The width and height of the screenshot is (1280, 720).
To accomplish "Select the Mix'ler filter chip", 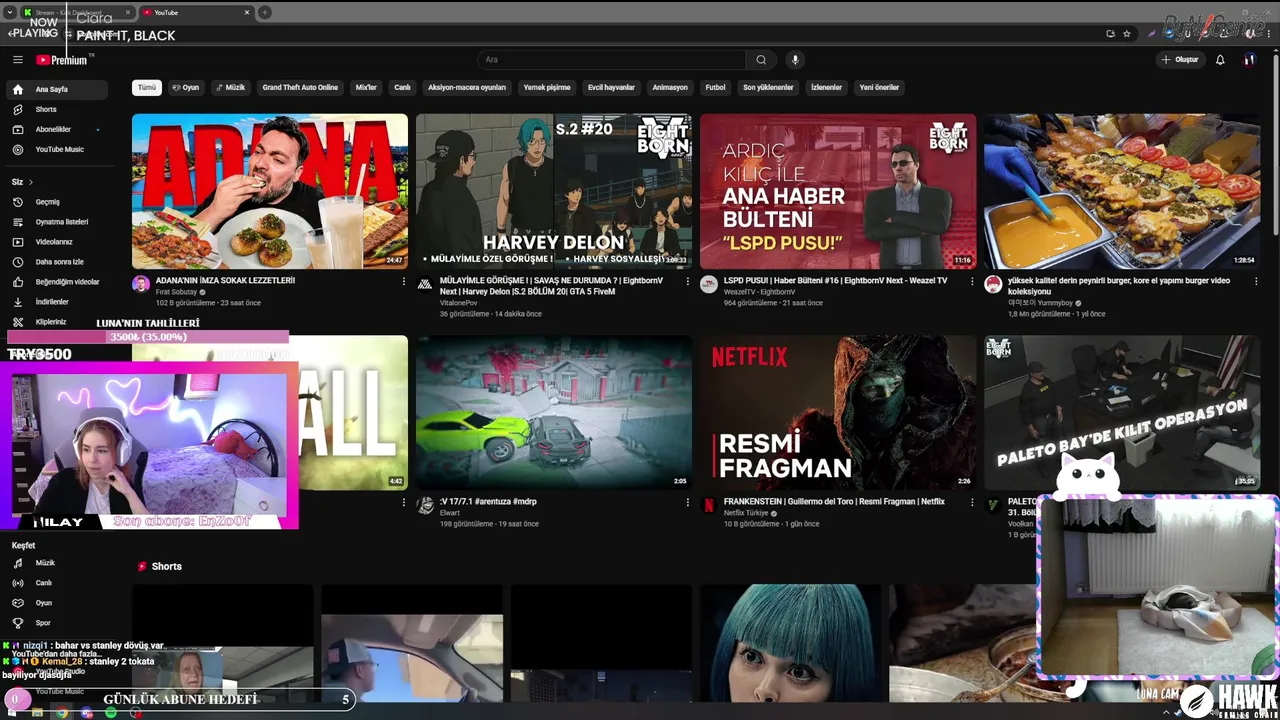I will (366, 88).
